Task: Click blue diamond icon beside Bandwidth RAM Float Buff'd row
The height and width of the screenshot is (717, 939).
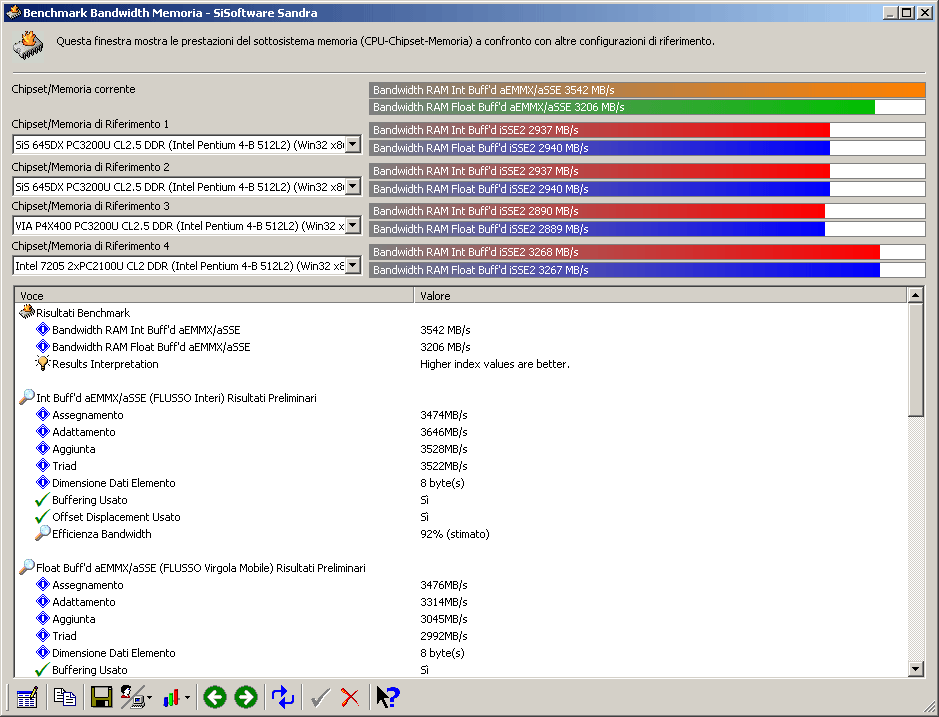Action: pos(43,346)
